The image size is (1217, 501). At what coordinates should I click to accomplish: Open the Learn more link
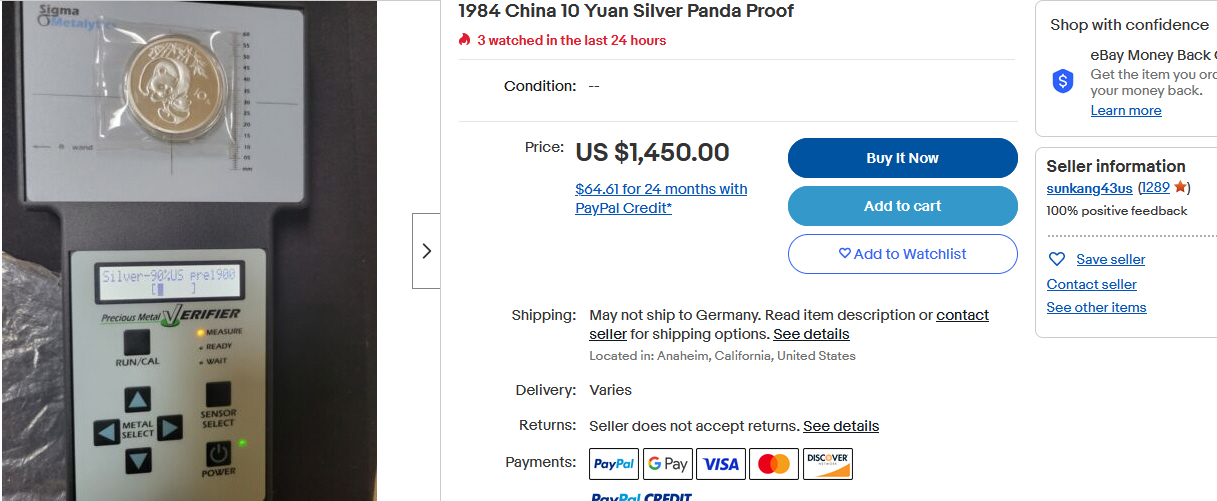point(1126,110)
